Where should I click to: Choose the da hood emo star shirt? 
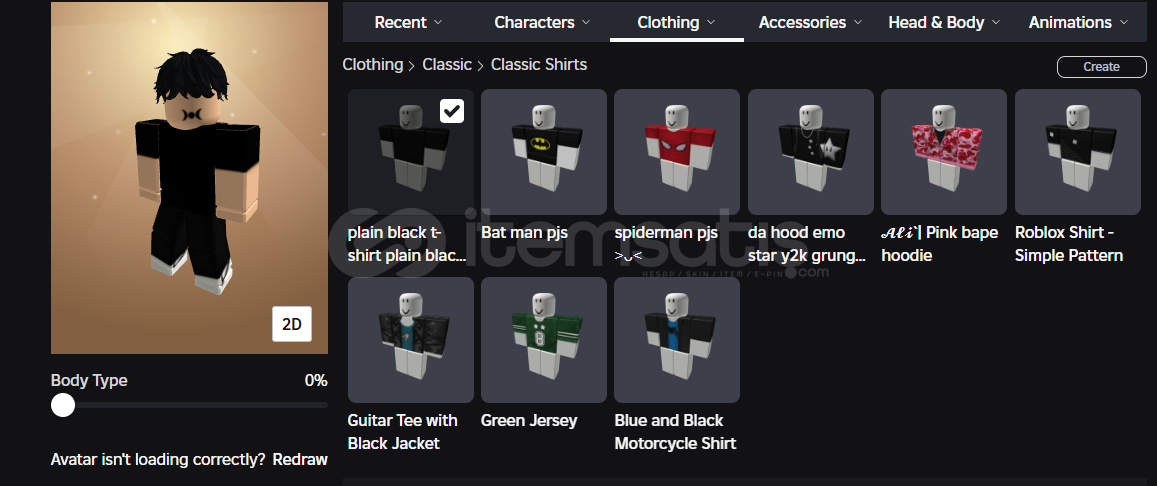coord(811,152)
